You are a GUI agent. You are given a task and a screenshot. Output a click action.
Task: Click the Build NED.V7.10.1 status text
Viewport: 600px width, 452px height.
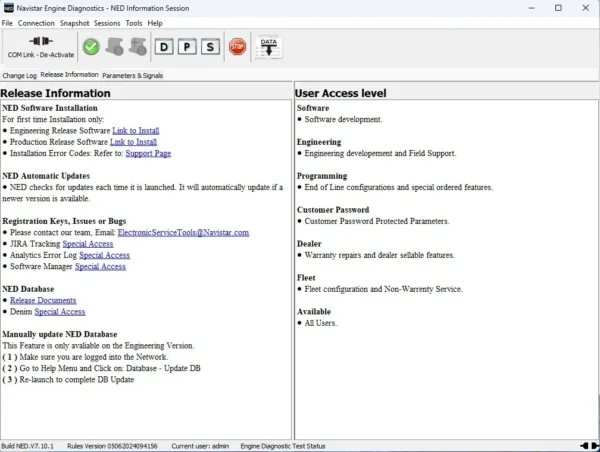pyautogui.click(x=28, y=446)
